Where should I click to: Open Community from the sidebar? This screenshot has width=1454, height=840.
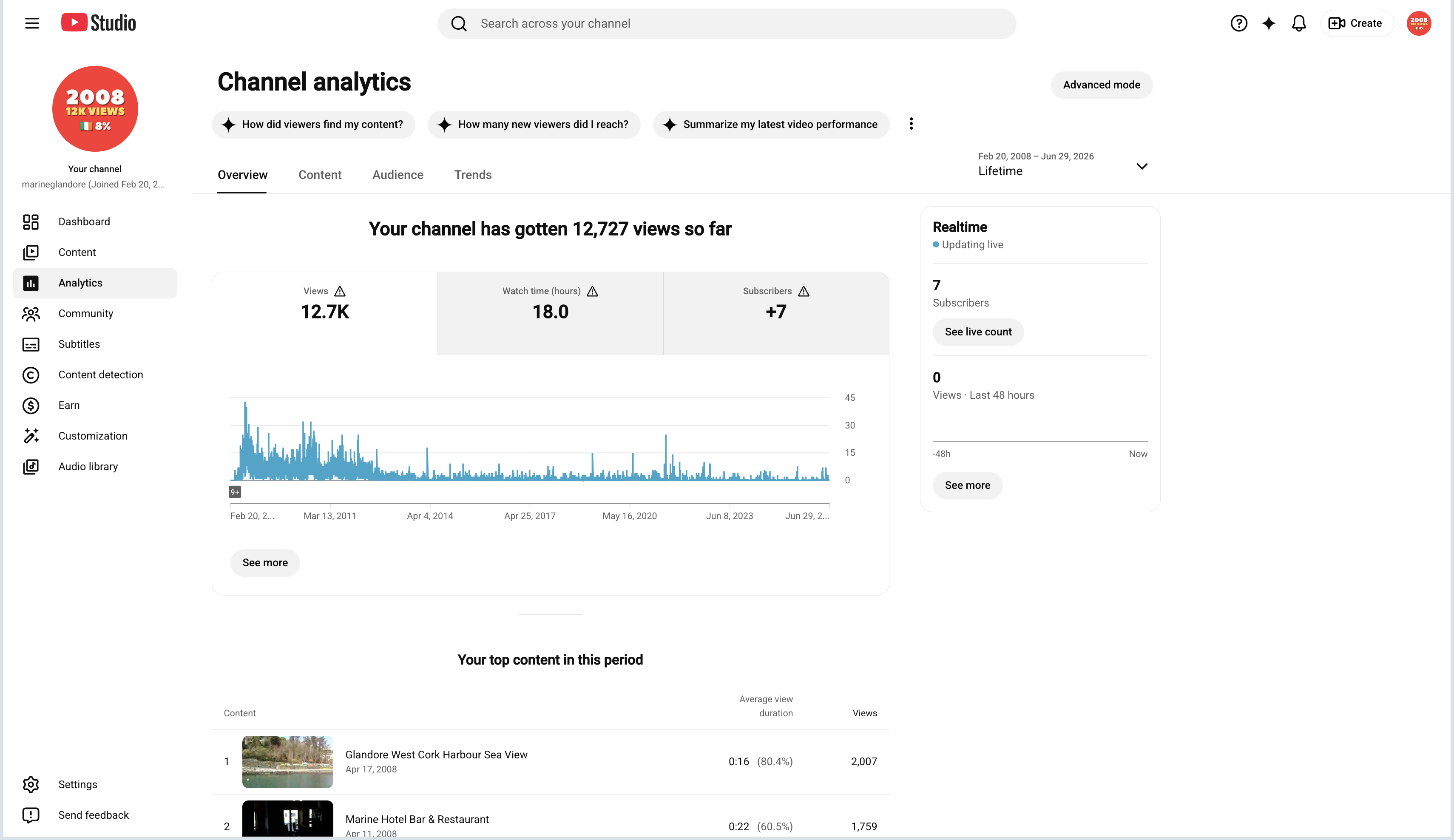95,313
